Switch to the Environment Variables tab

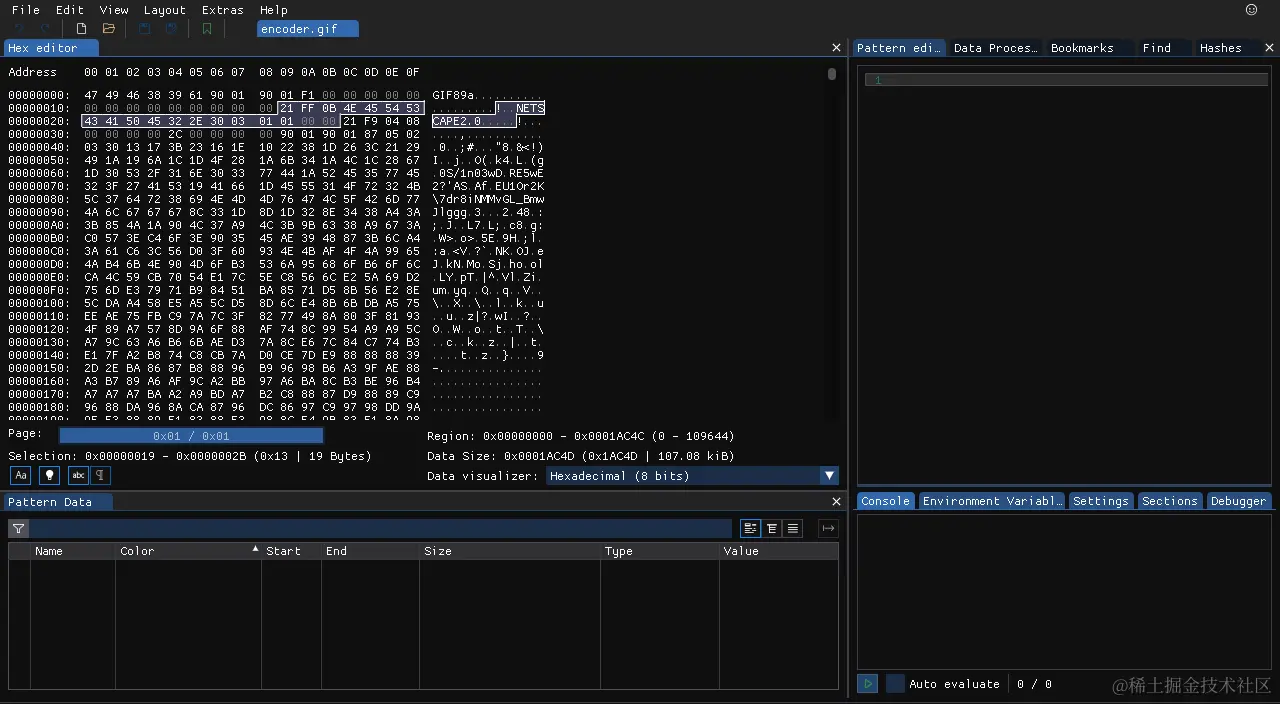click(992, 501)
